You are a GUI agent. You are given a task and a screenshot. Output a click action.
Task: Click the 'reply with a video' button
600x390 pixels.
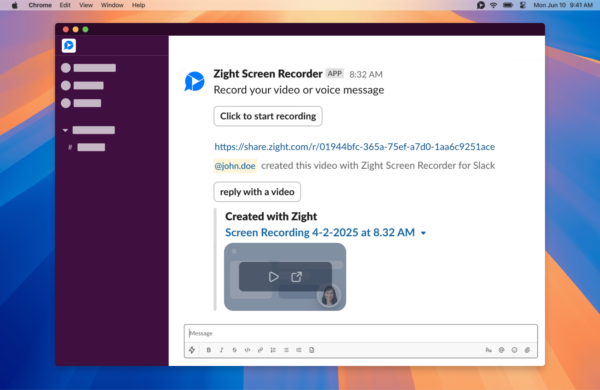[x=257, y=192]
